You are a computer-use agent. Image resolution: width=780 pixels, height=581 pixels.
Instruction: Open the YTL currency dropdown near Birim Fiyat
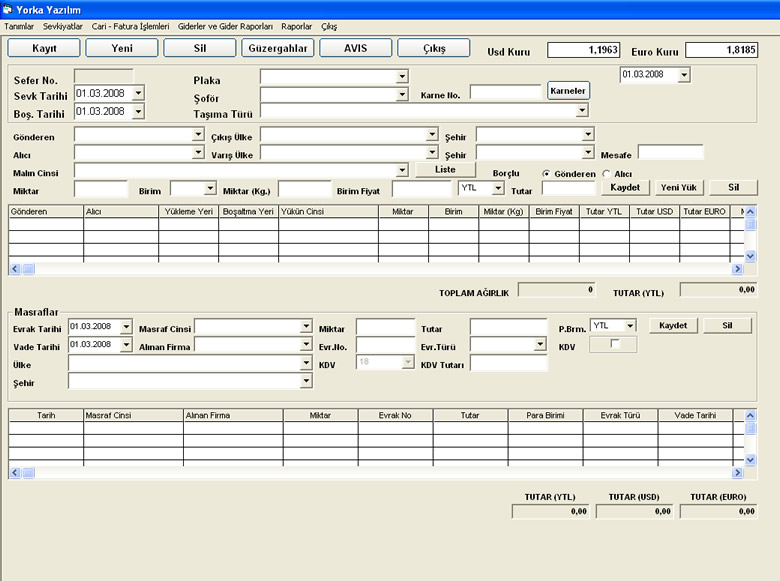click(x=498, y=188)
